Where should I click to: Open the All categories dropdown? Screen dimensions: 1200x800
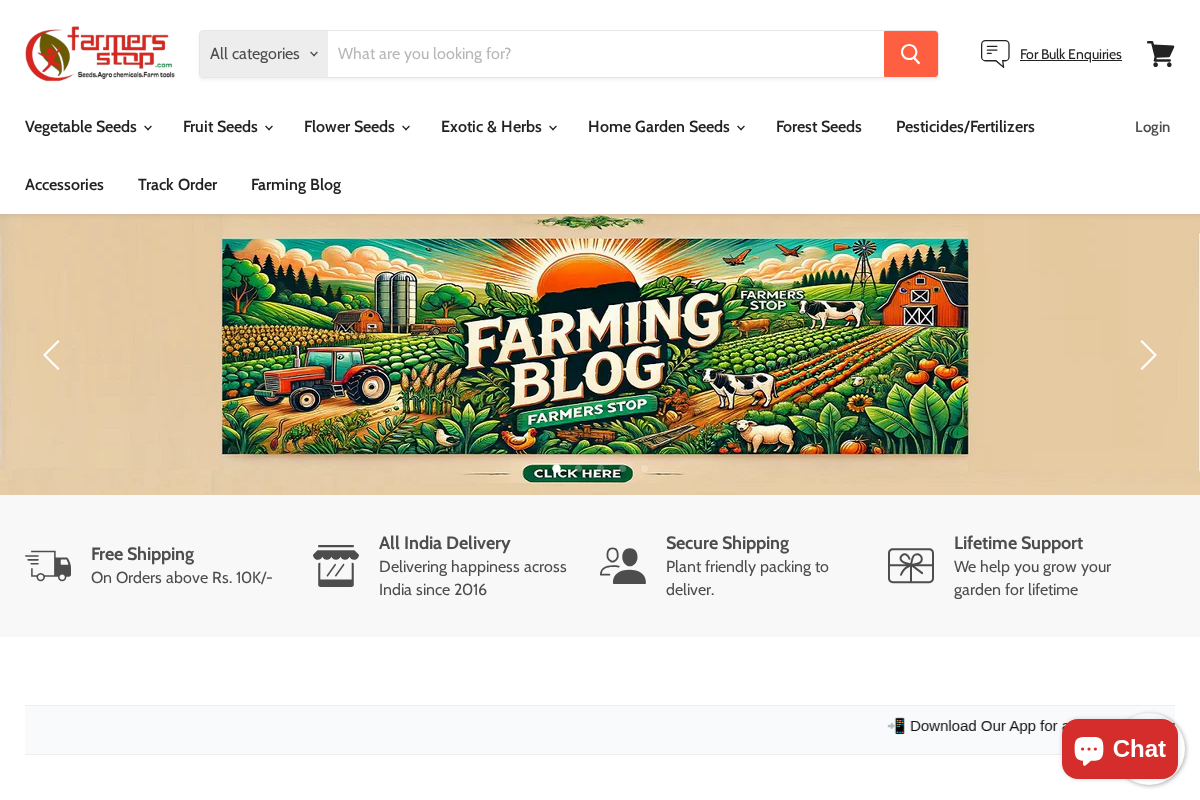click(262, 54)
